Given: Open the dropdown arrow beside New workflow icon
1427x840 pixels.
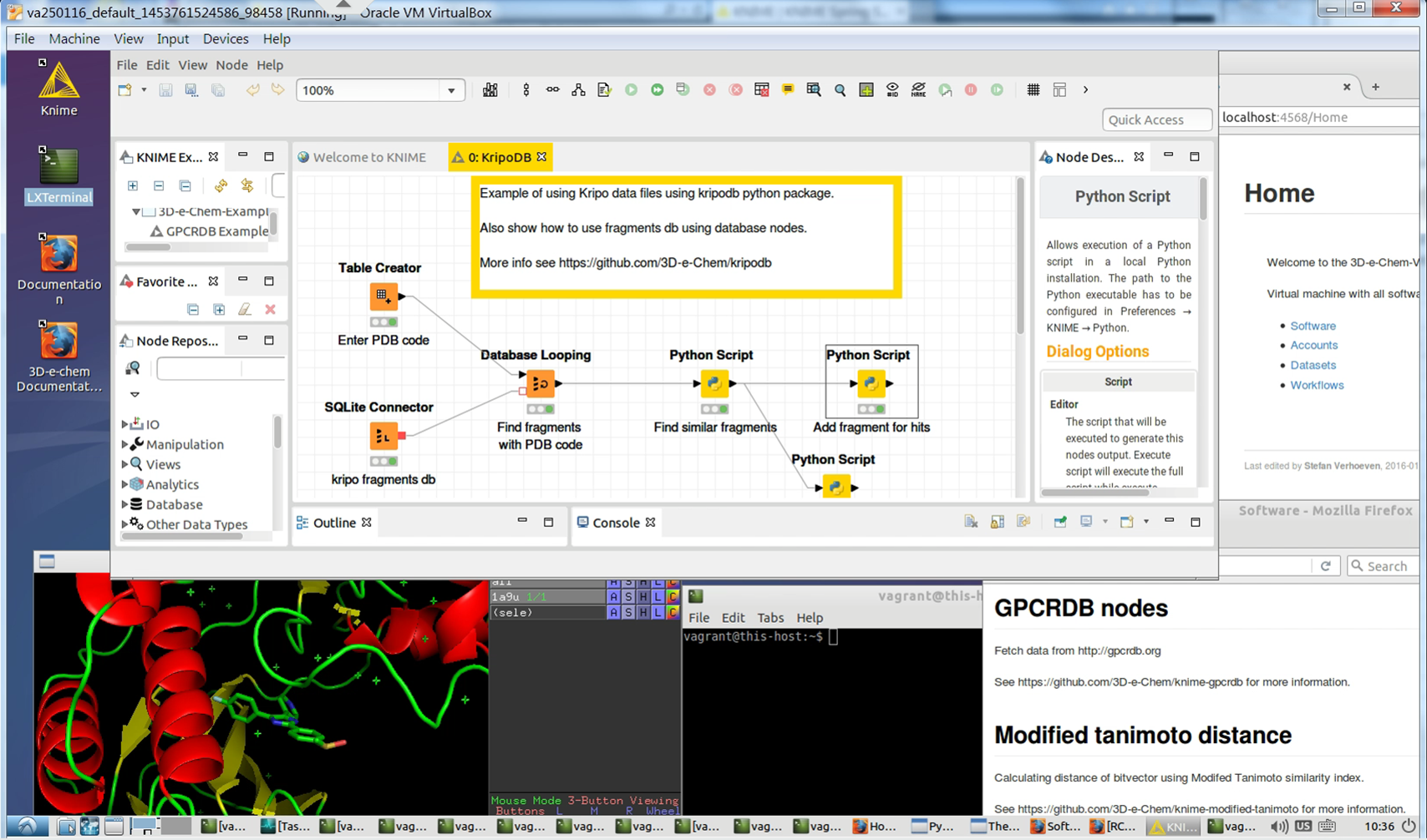Looking at the screenshot, I should pos(144,90).
